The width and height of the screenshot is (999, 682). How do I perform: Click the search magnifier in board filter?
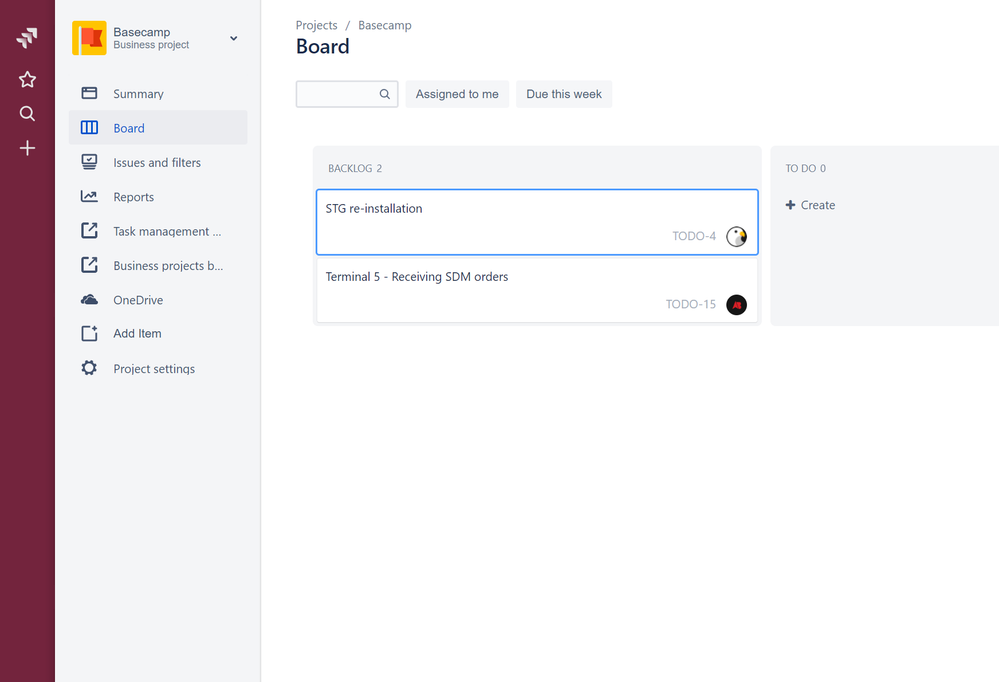(x=385, y=94)
